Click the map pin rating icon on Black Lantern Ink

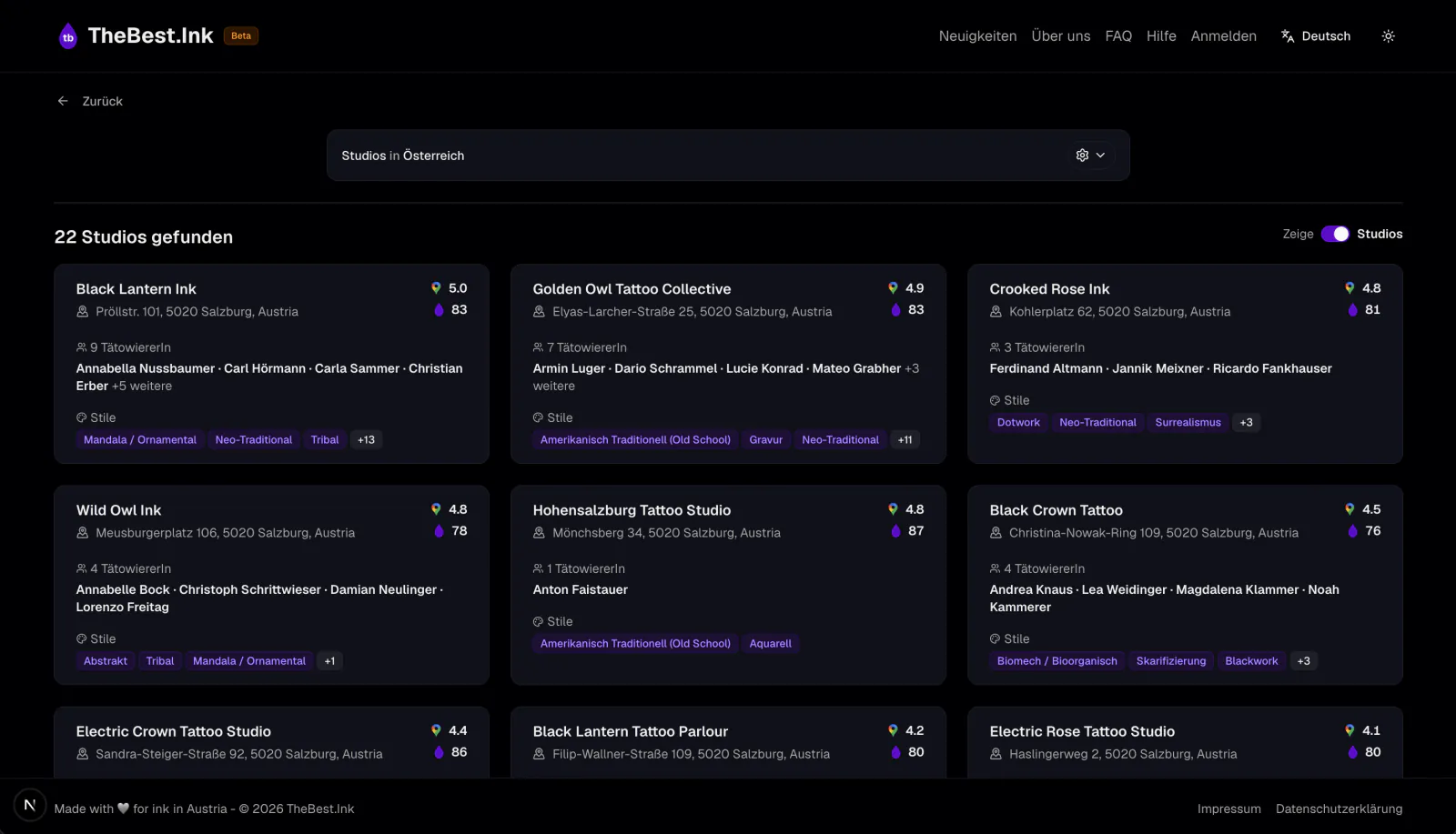pyautogui.click(x=436, y=288)
